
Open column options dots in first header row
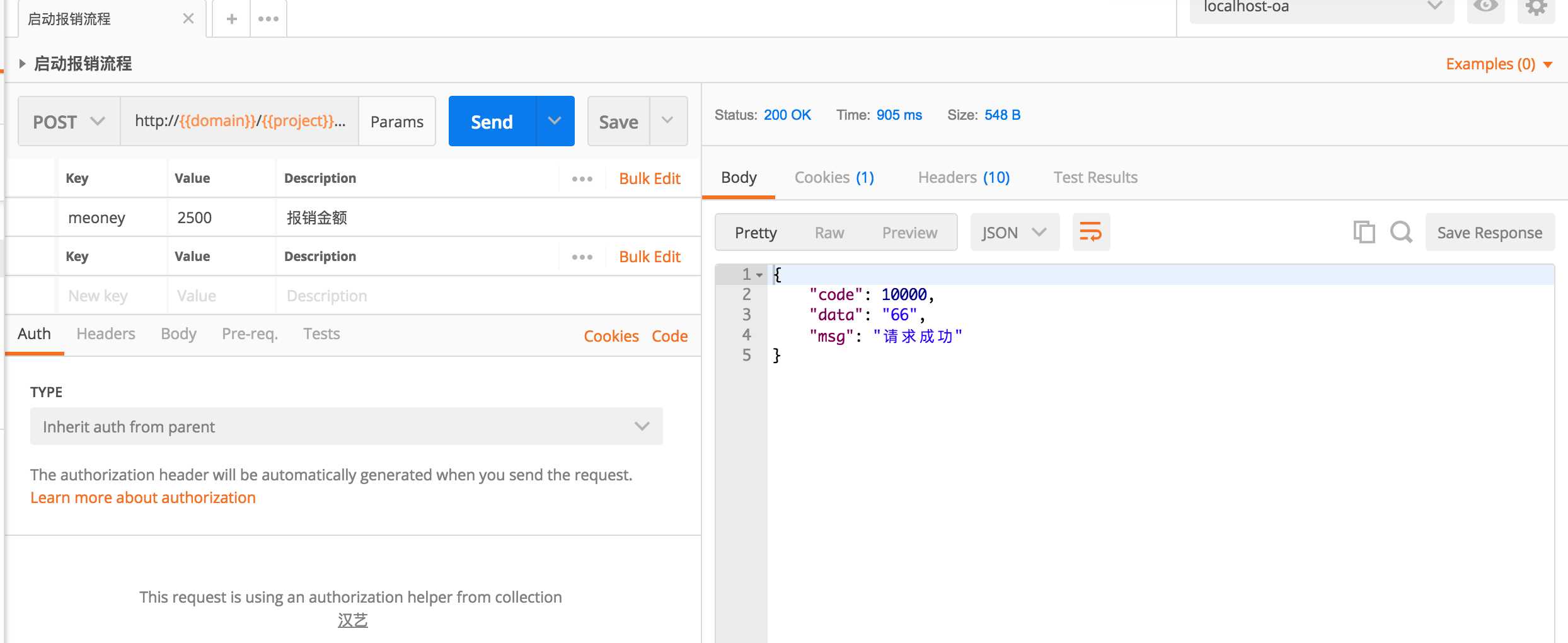[582, 179]
